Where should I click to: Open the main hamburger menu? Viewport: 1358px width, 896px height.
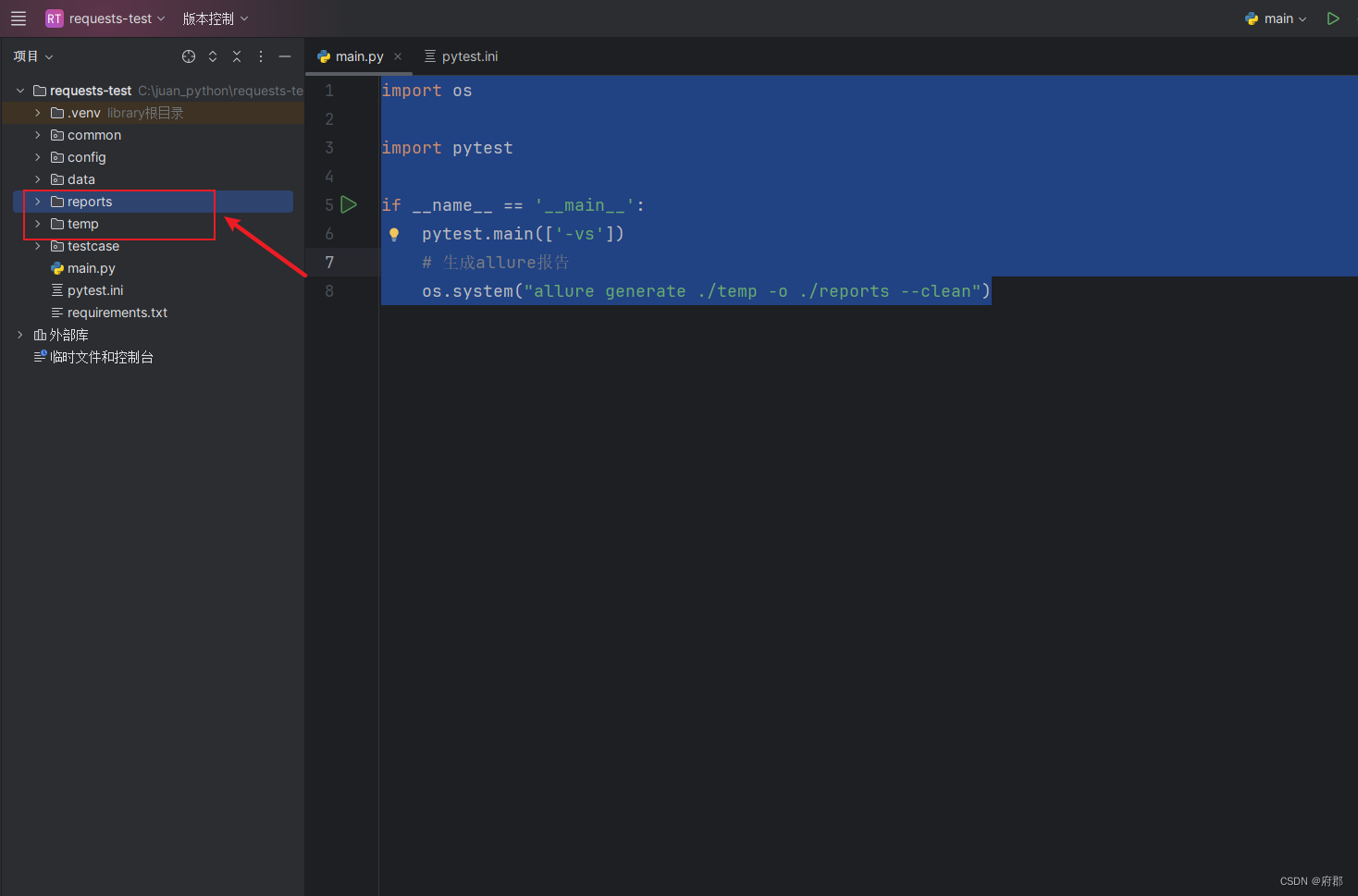coord(19,18)
